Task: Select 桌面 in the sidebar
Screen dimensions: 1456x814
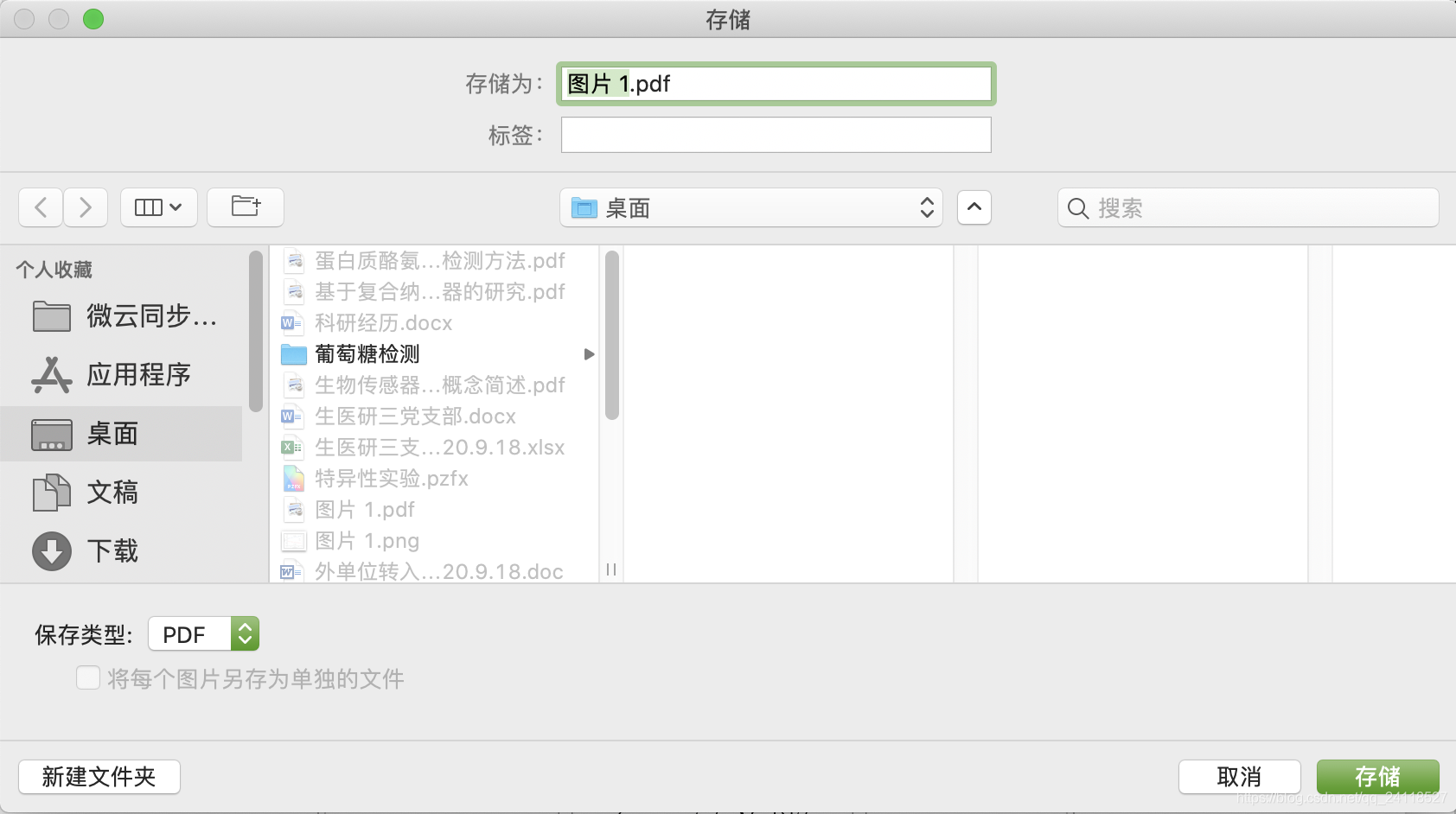Action: (122, 434)
